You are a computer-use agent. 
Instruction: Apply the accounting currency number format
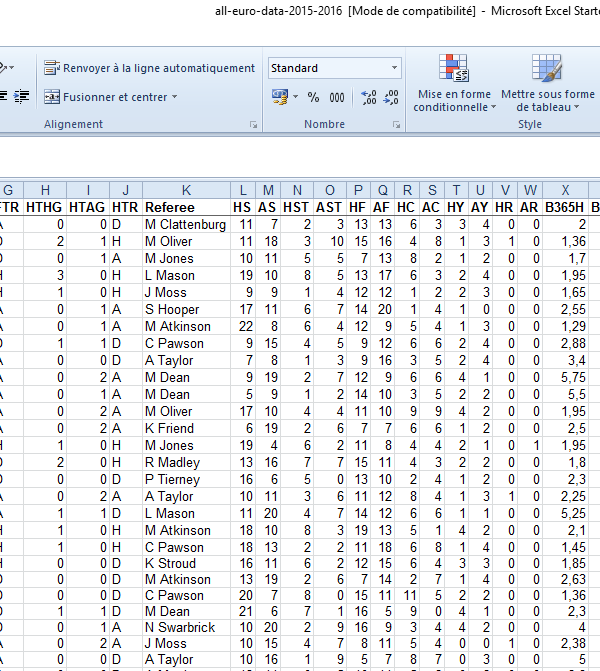click(281, 97)
